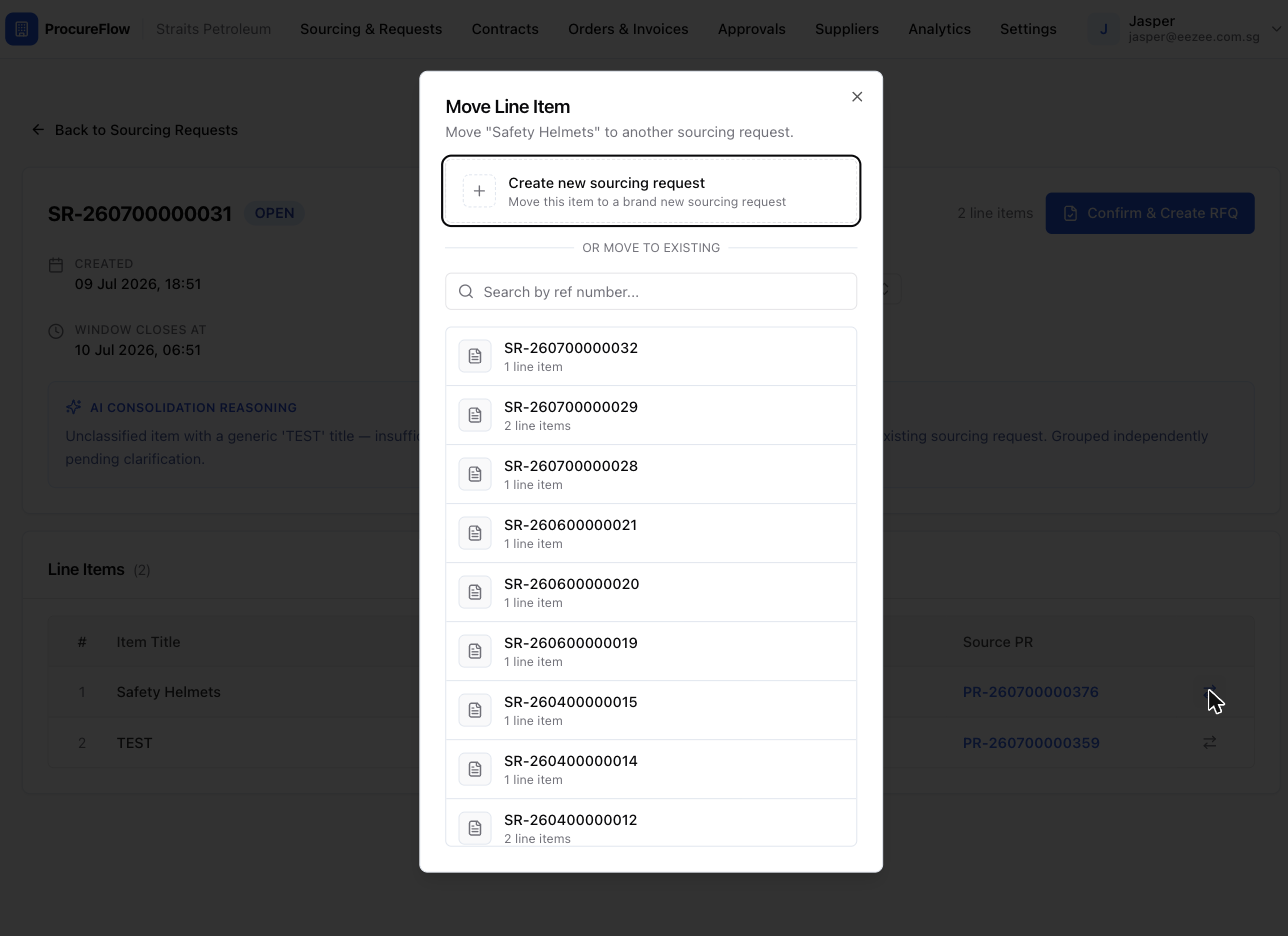Screen dimensions: 1288x936
Task: Click the calendar icon beside Created
Action: (x=56, y=265)
